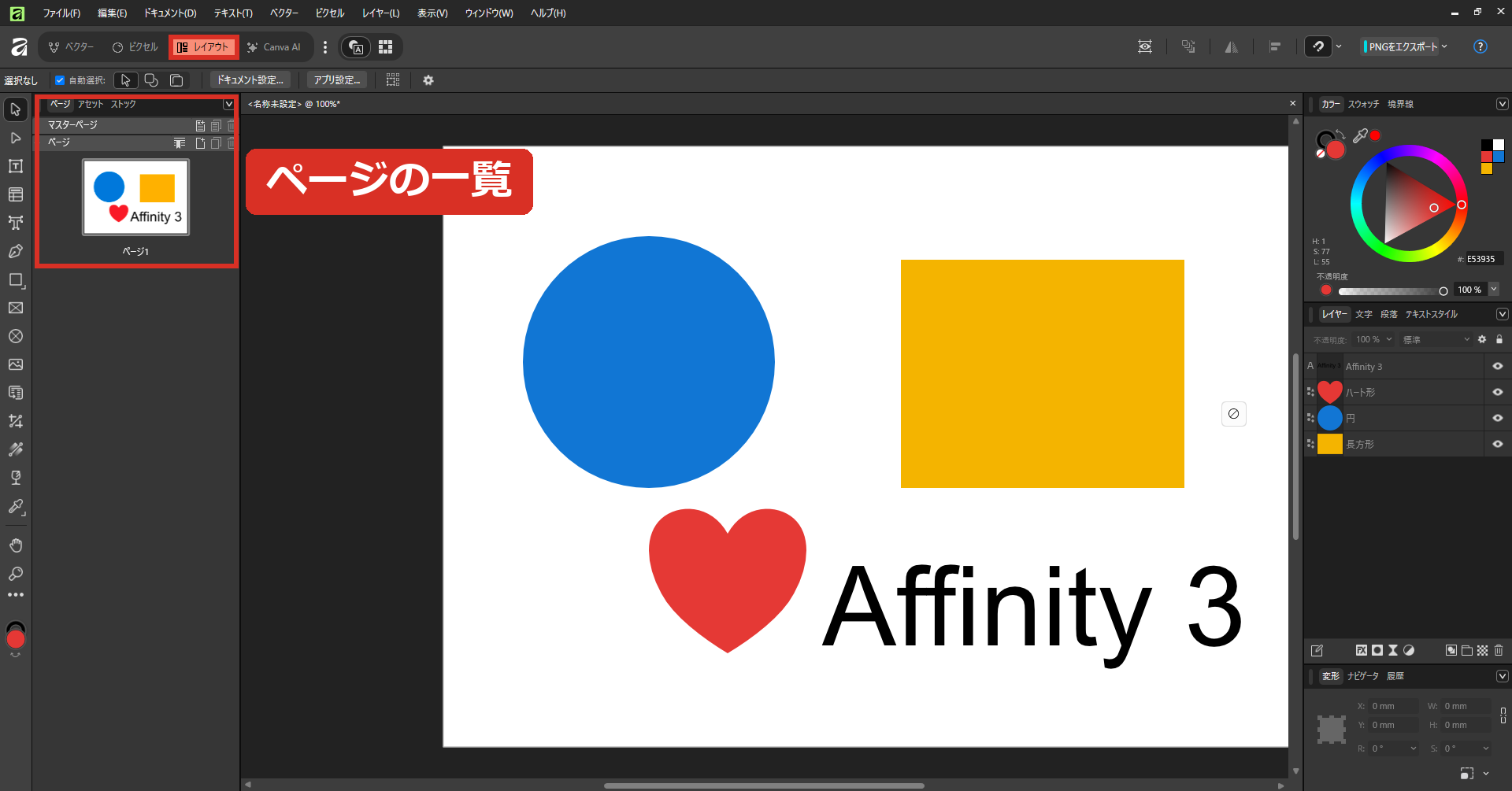Expand the PNGをエクスポート dropdown arrow
Viewport: 1512px width, 791px height.
[1444, 46]
